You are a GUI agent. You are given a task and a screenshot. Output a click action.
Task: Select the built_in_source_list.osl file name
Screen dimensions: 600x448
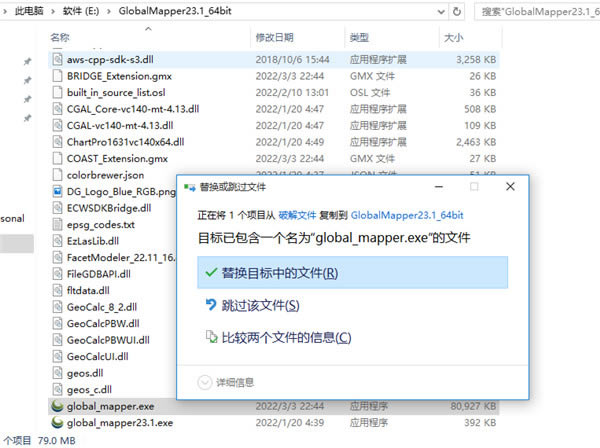[x=116, y=93]
